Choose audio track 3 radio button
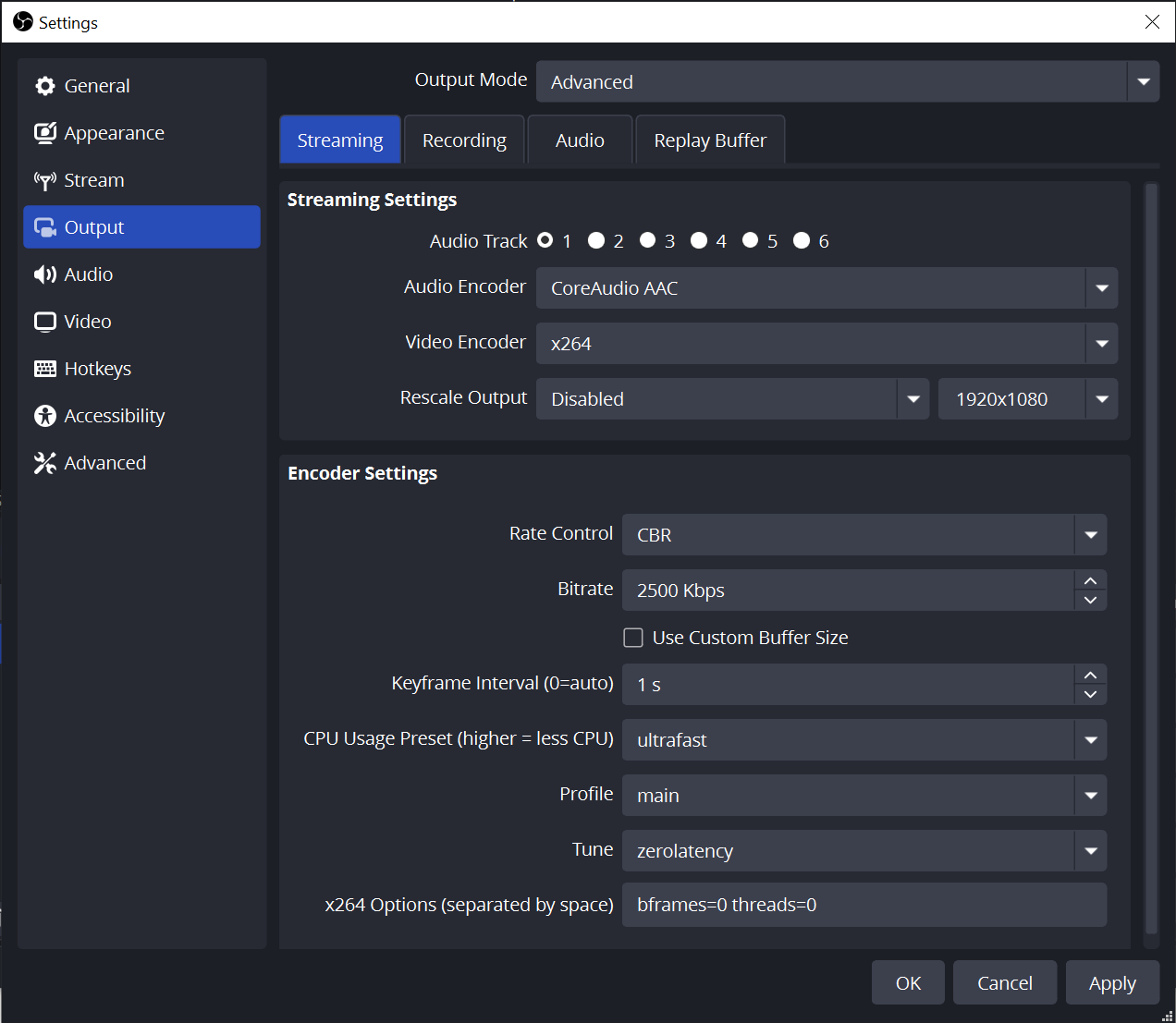The width and height of the screenshot is (1176, 1023). (648, 240)
